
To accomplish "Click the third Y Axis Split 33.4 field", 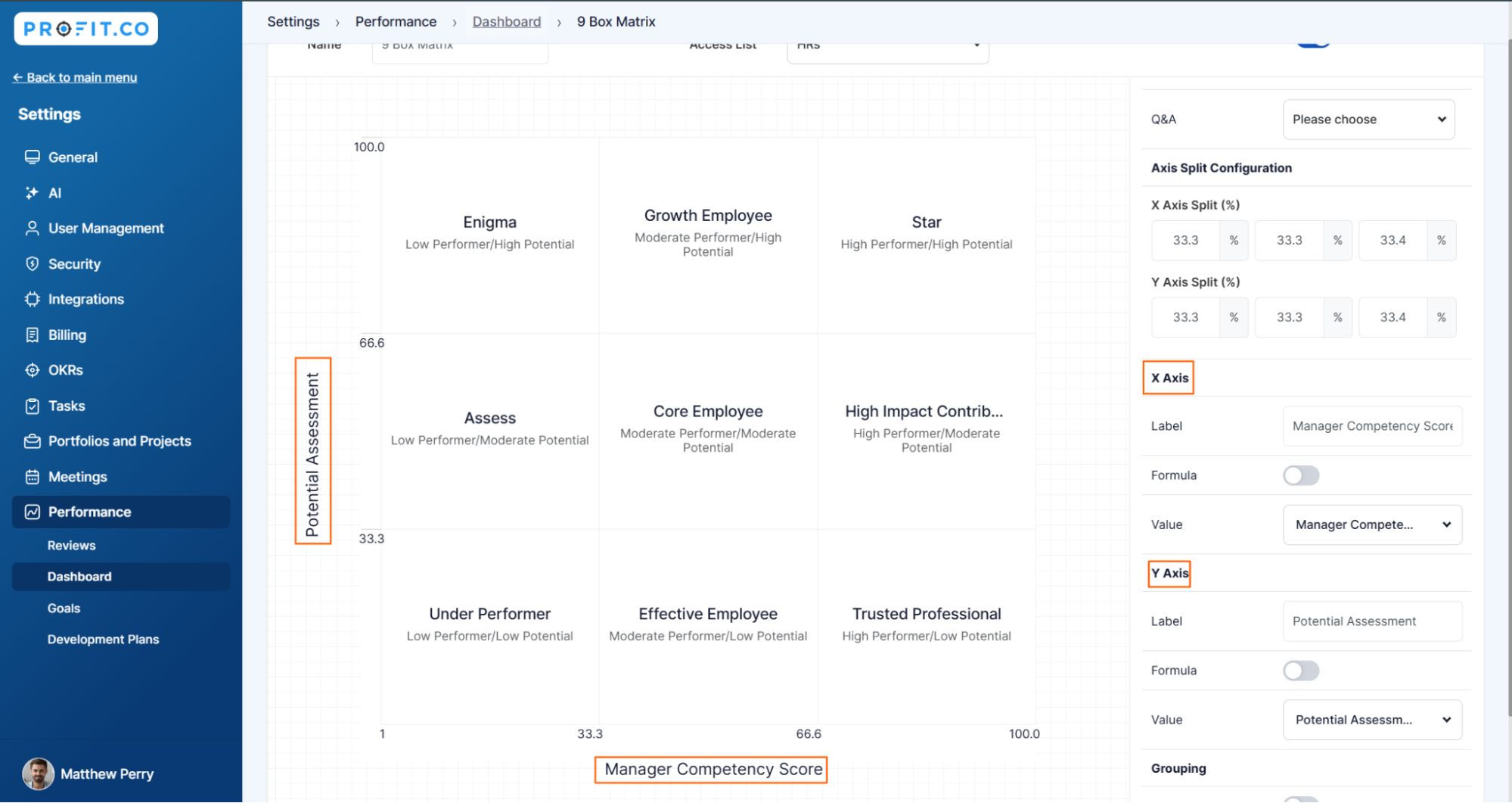I will click(x=1392, y=318).
